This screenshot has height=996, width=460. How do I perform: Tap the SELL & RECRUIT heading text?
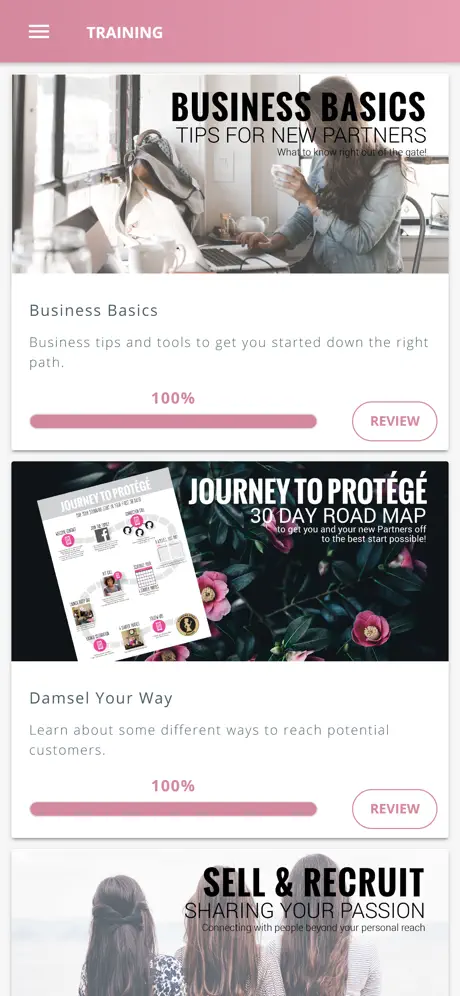coord(313,882)
